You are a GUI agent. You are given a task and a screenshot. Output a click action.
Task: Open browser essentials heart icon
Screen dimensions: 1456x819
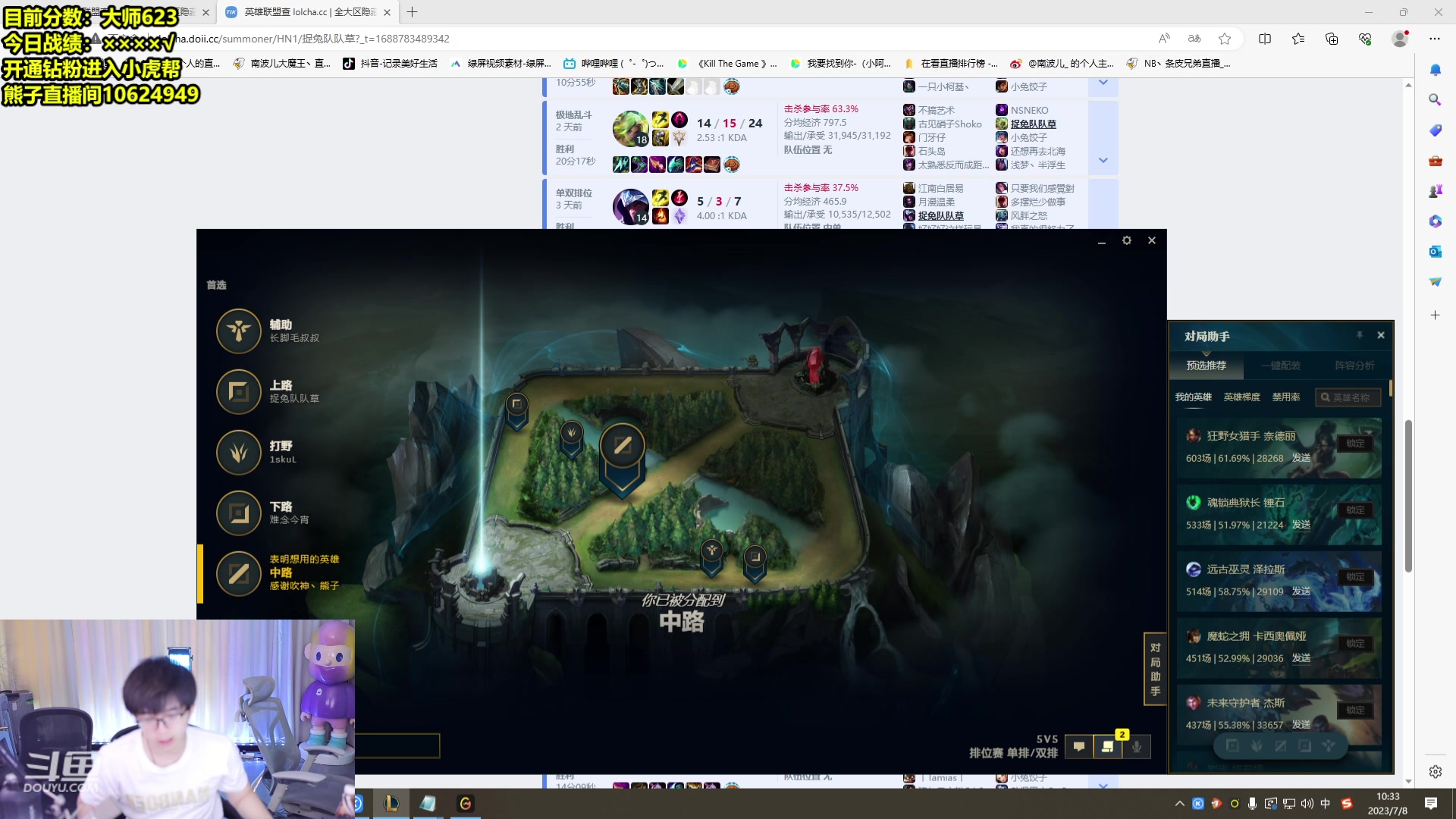[1365, 39]
